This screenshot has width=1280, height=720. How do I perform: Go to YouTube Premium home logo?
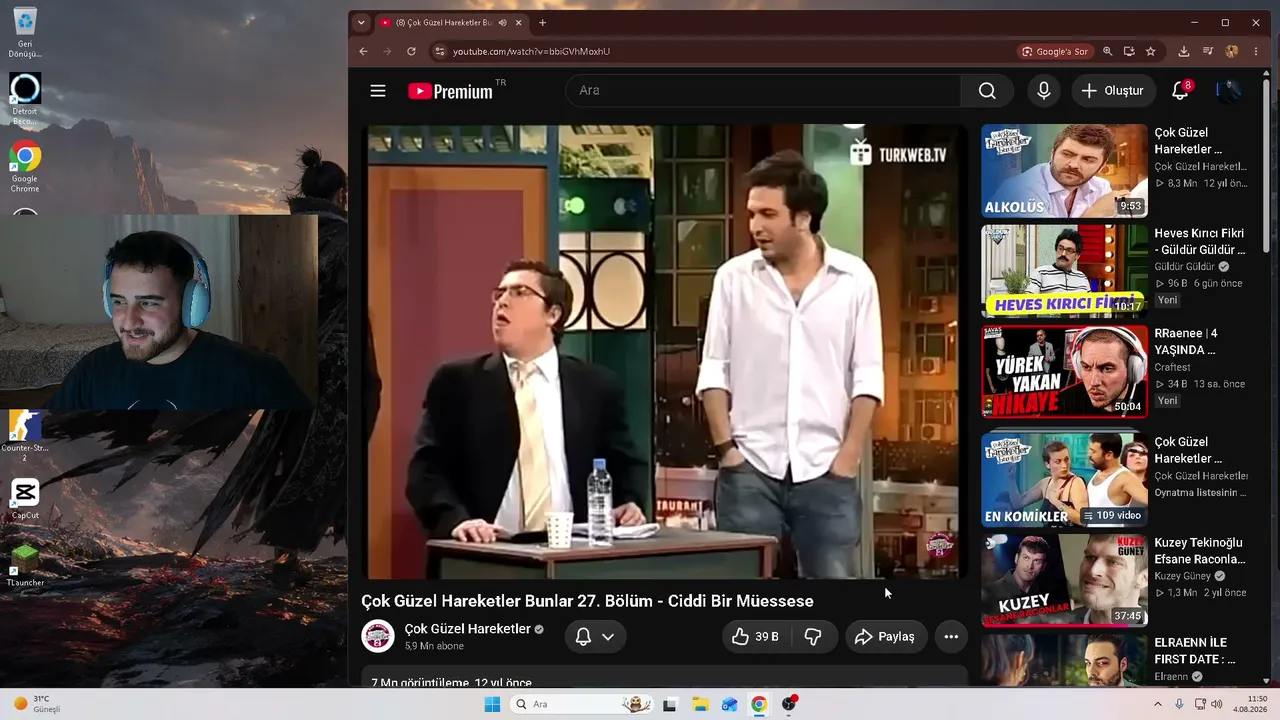(450, 91)
